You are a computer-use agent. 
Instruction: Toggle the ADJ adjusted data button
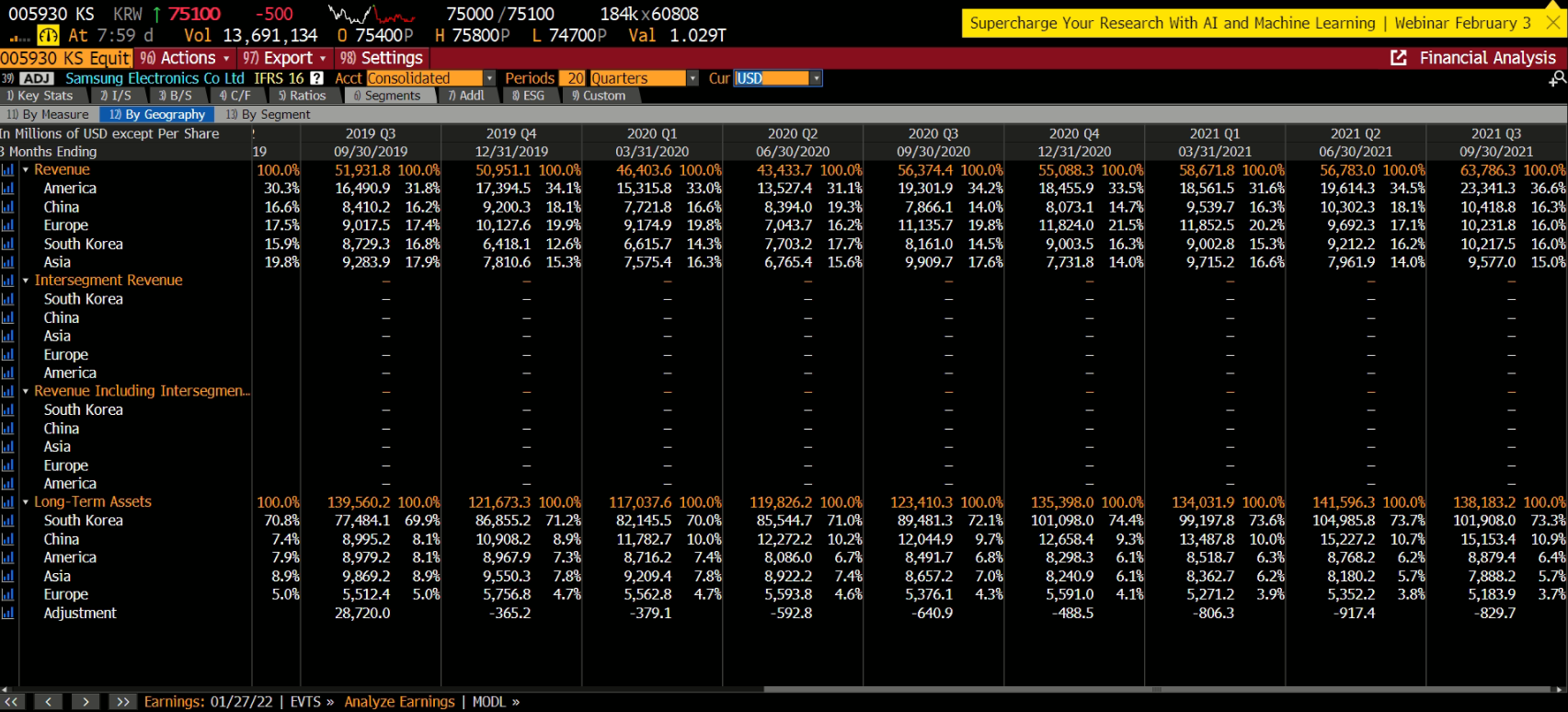[x=37, y=78]
